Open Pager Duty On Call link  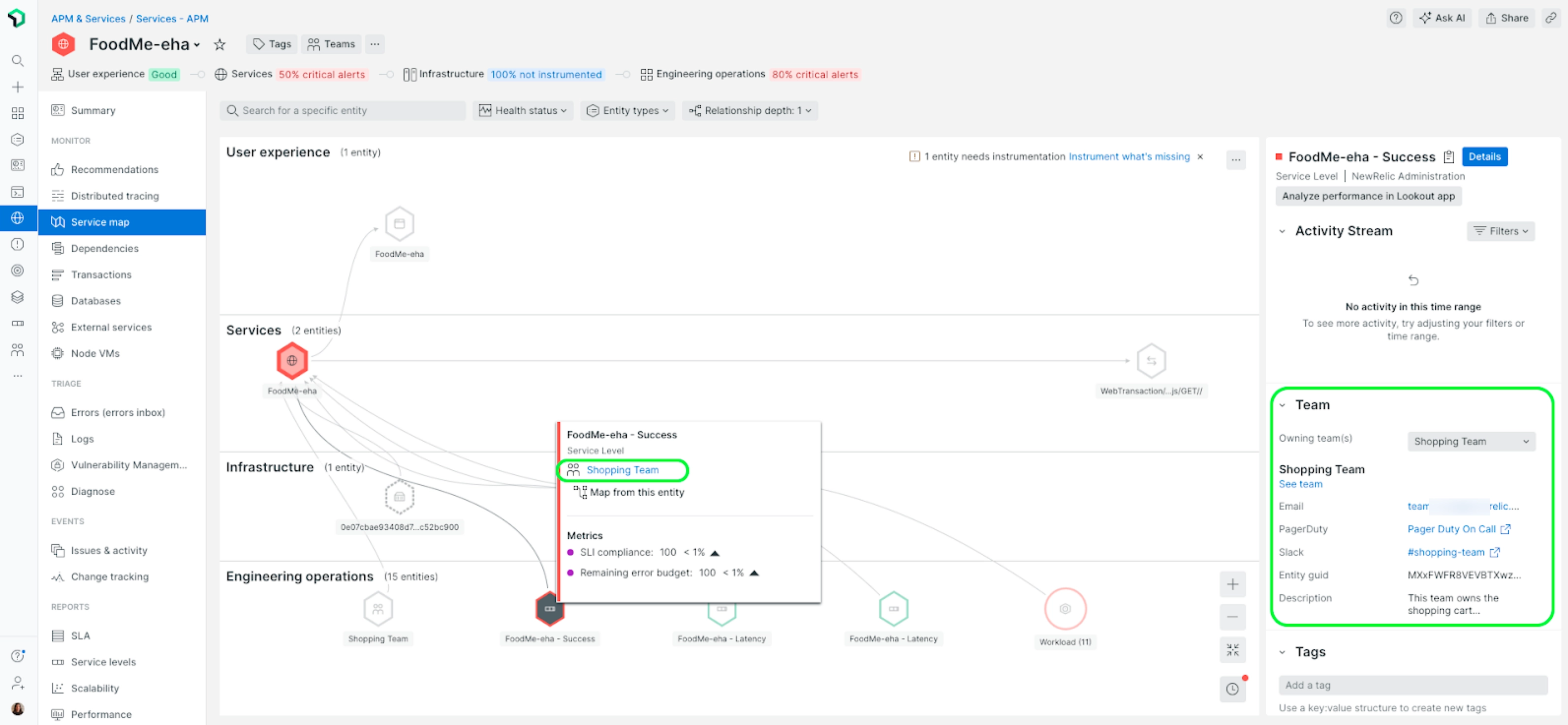point(1458,529)
